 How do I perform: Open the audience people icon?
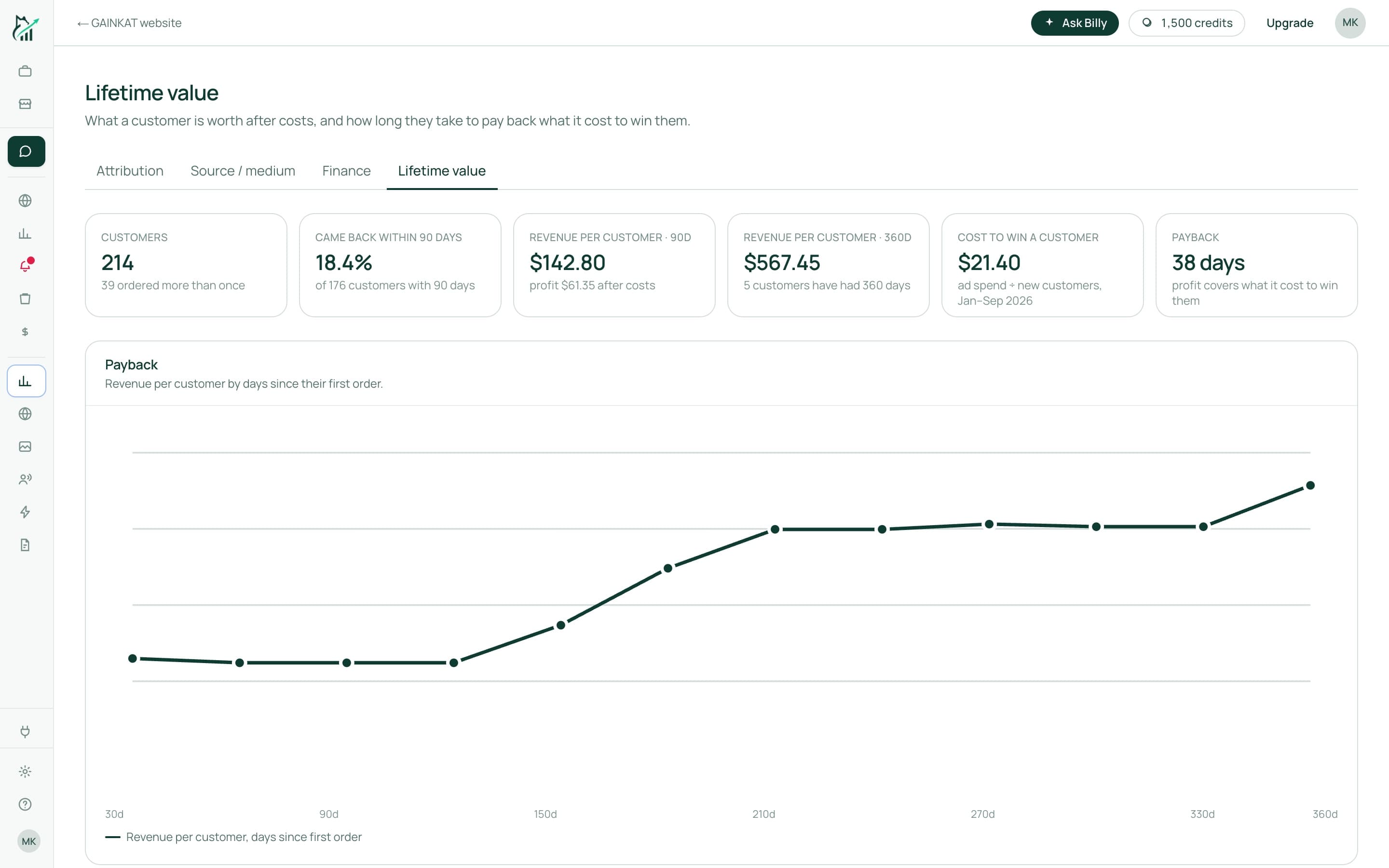pos(25,479)
